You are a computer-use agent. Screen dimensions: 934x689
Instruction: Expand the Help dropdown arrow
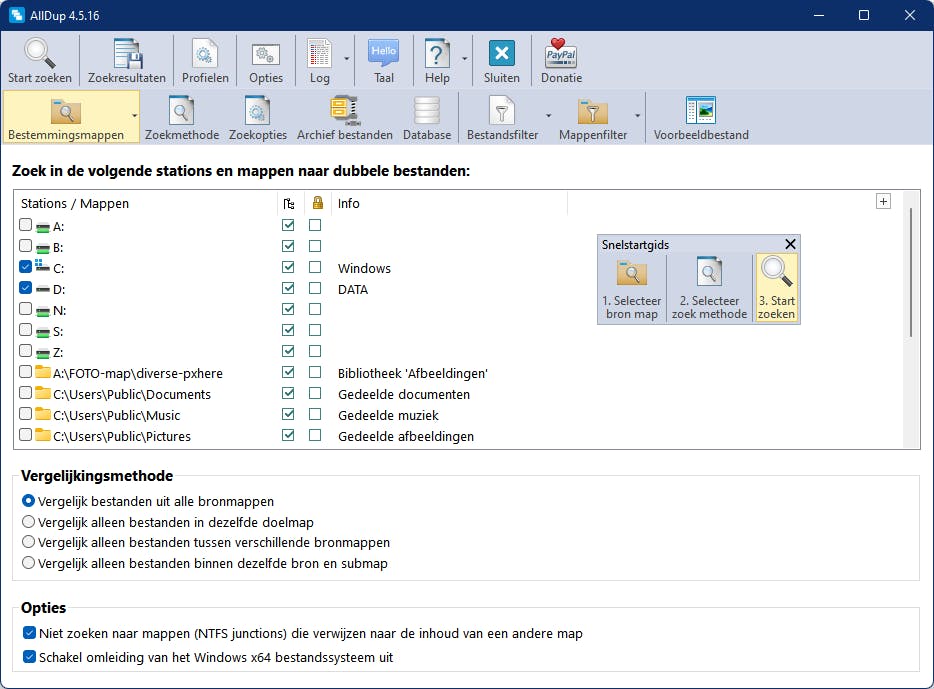coord(465,58)
